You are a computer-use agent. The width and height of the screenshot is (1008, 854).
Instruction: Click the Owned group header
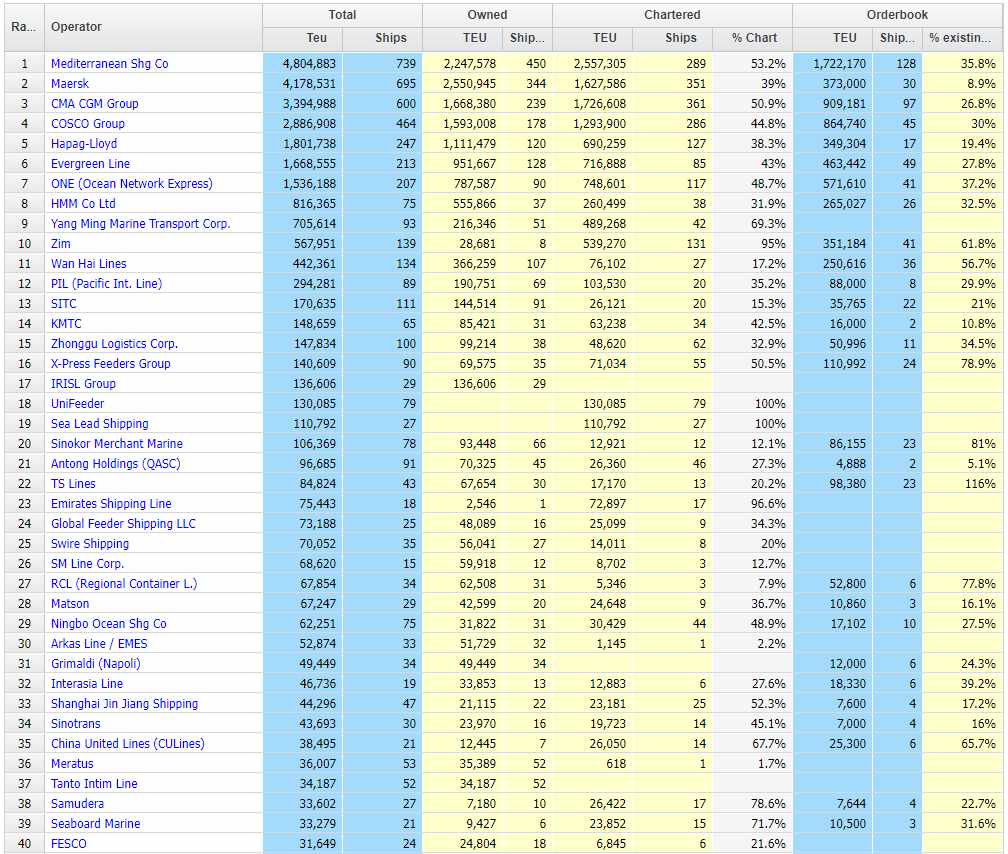pyautogui.click(x=487, y=15)
